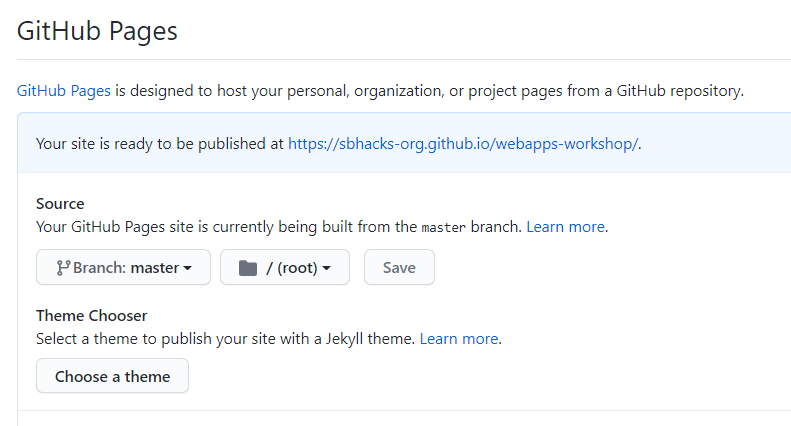Follow Learn more link about Jekyll themes
The image size is (791, 426).
point(459,338)
